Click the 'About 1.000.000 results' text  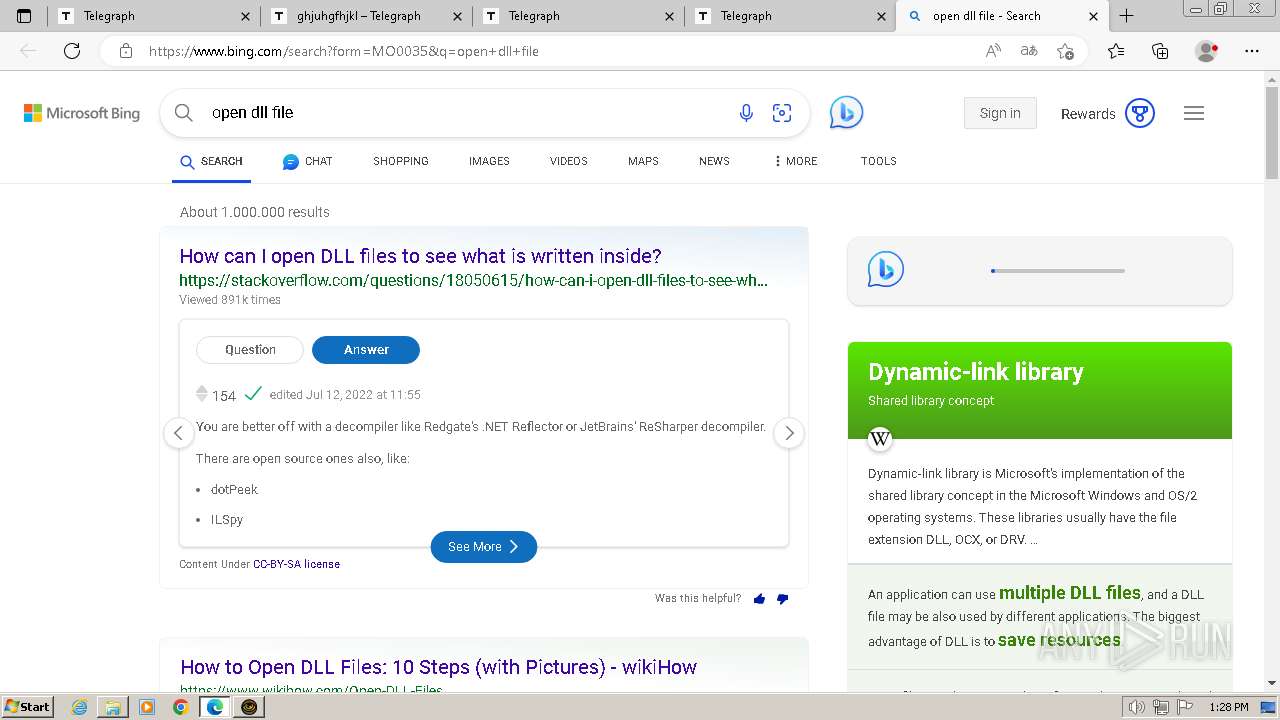(x=255, y=212)
